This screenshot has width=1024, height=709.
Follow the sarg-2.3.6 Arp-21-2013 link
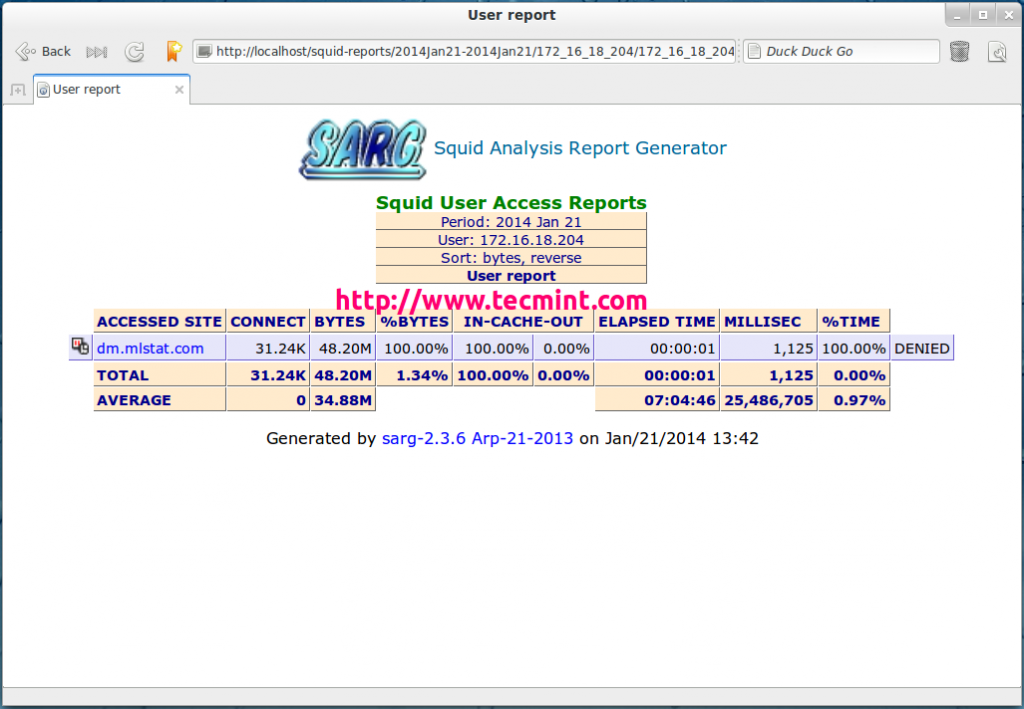477,438
